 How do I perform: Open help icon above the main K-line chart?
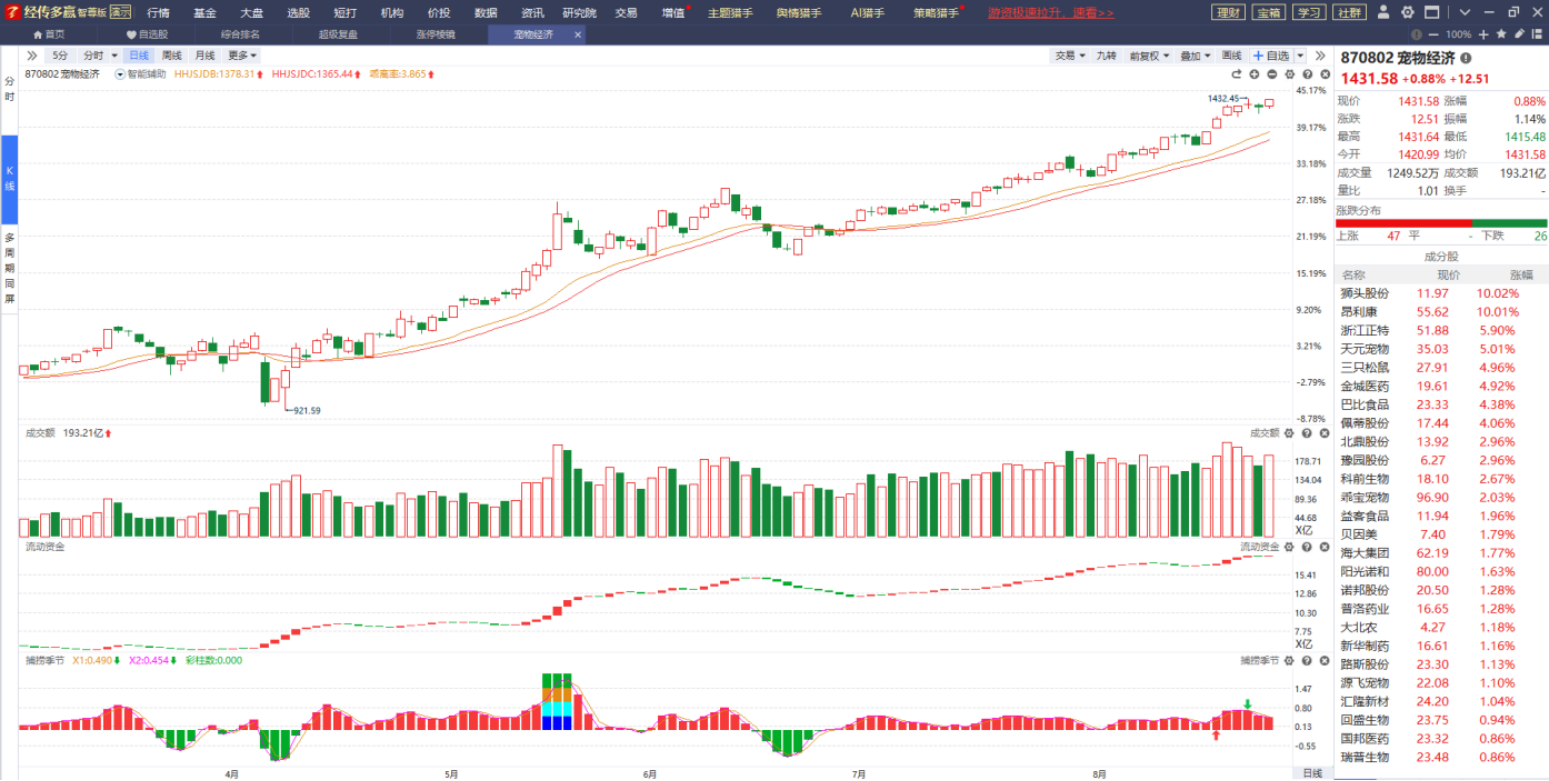[x=1305, y=74]
